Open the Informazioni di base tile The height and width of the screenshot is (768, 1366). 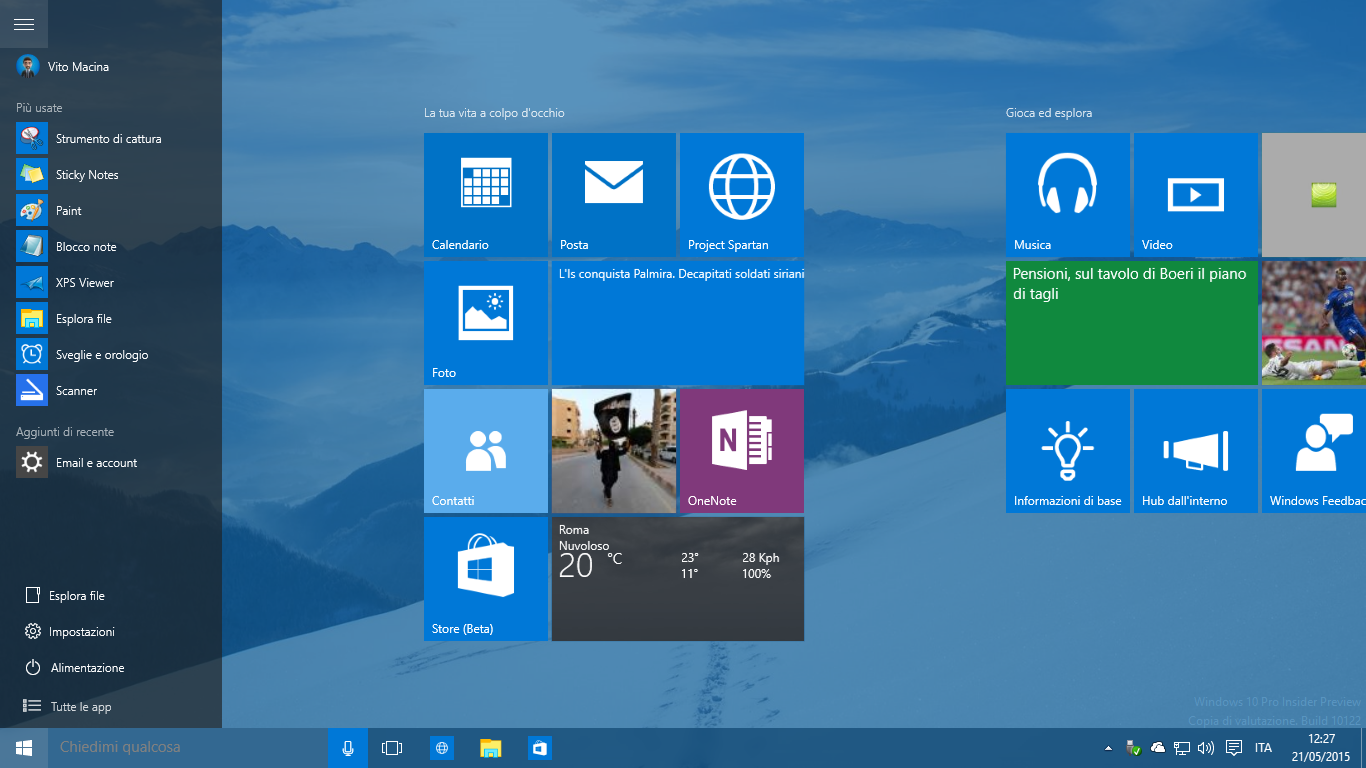1068,451
